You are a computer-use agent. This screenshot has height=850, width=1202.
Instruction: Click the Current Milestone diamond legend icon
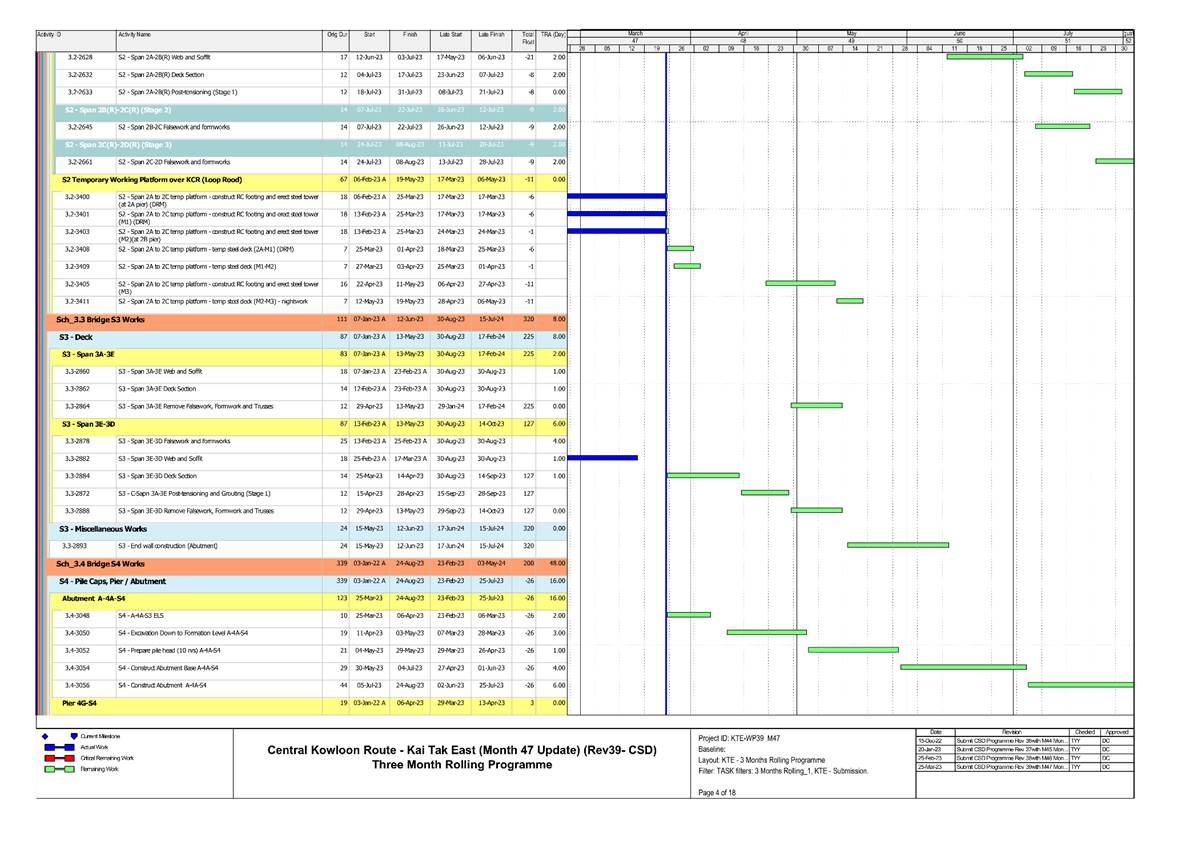point(45,736)
